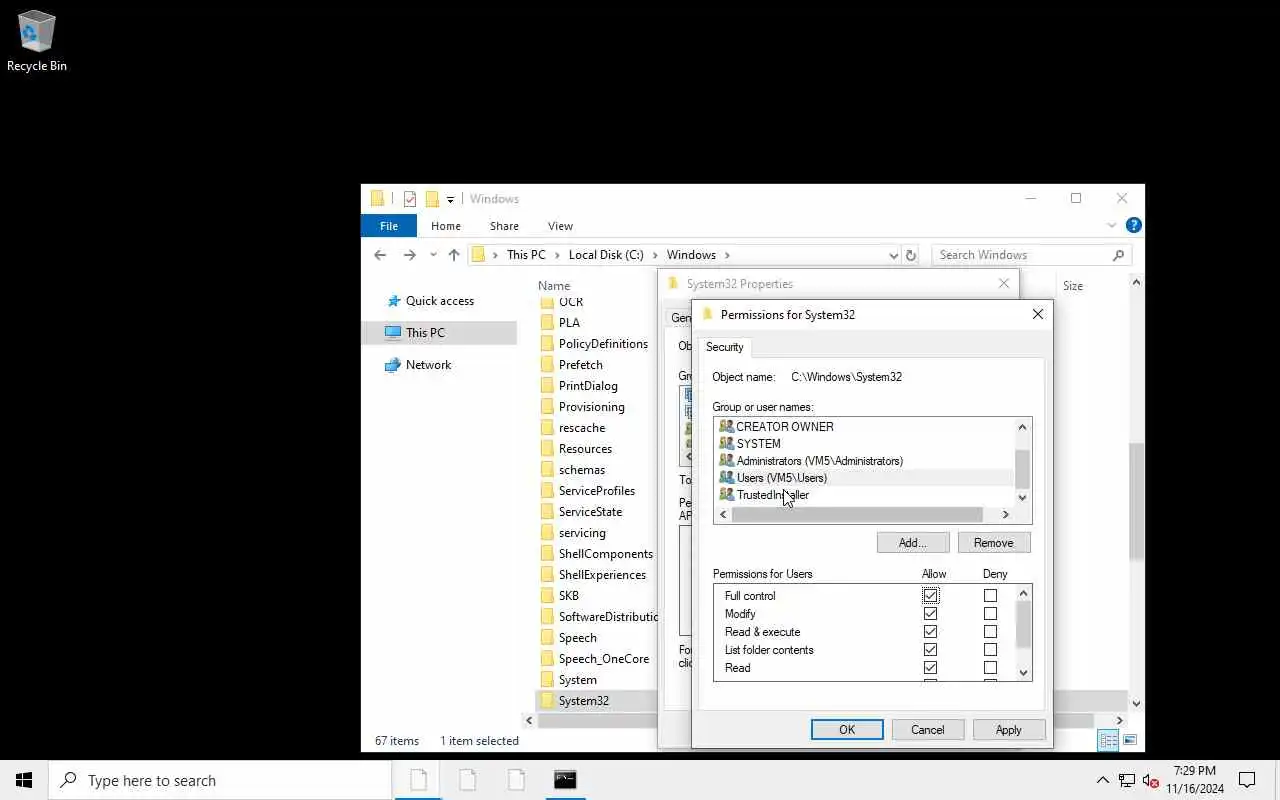Expand breadcrumb chevron after Windows
This screenshot has height=800, width=1280.
coord(727,255)
